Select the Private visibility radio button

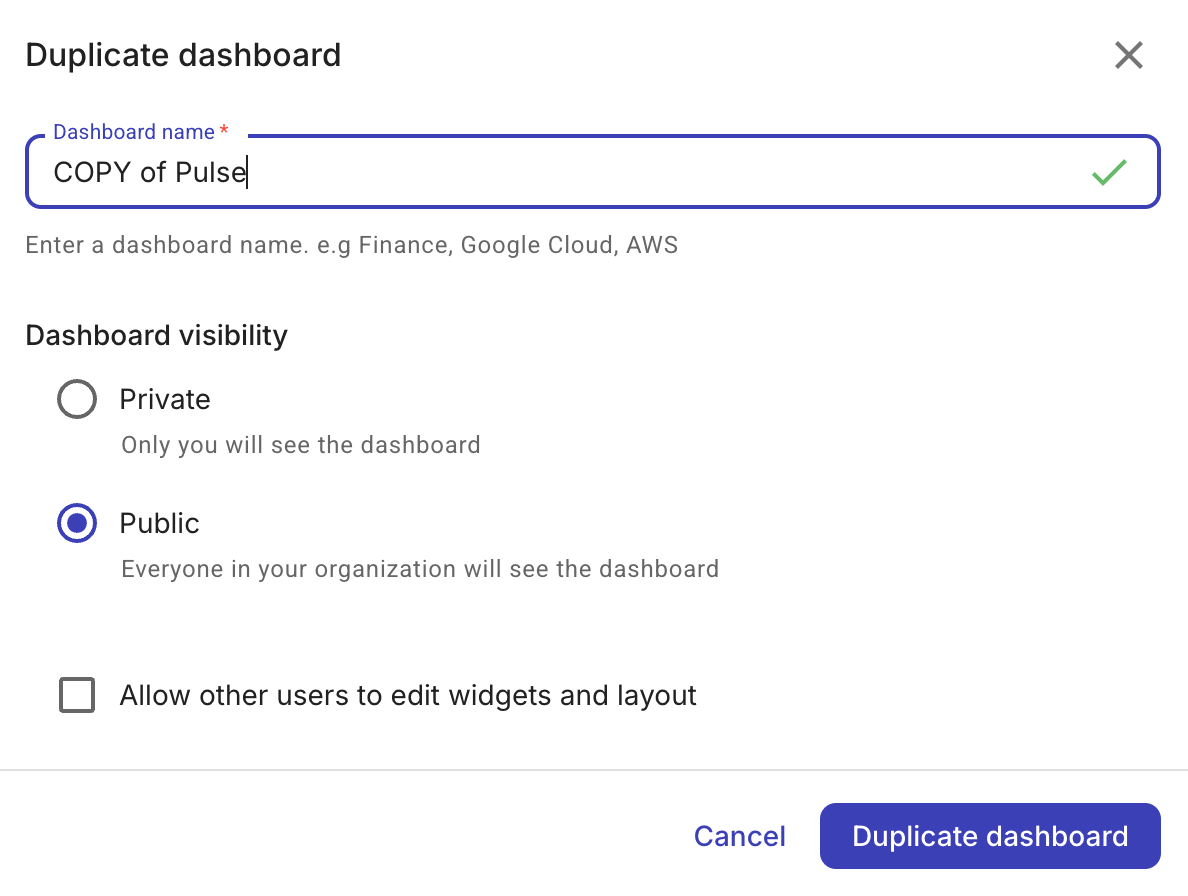coord(77,399)
